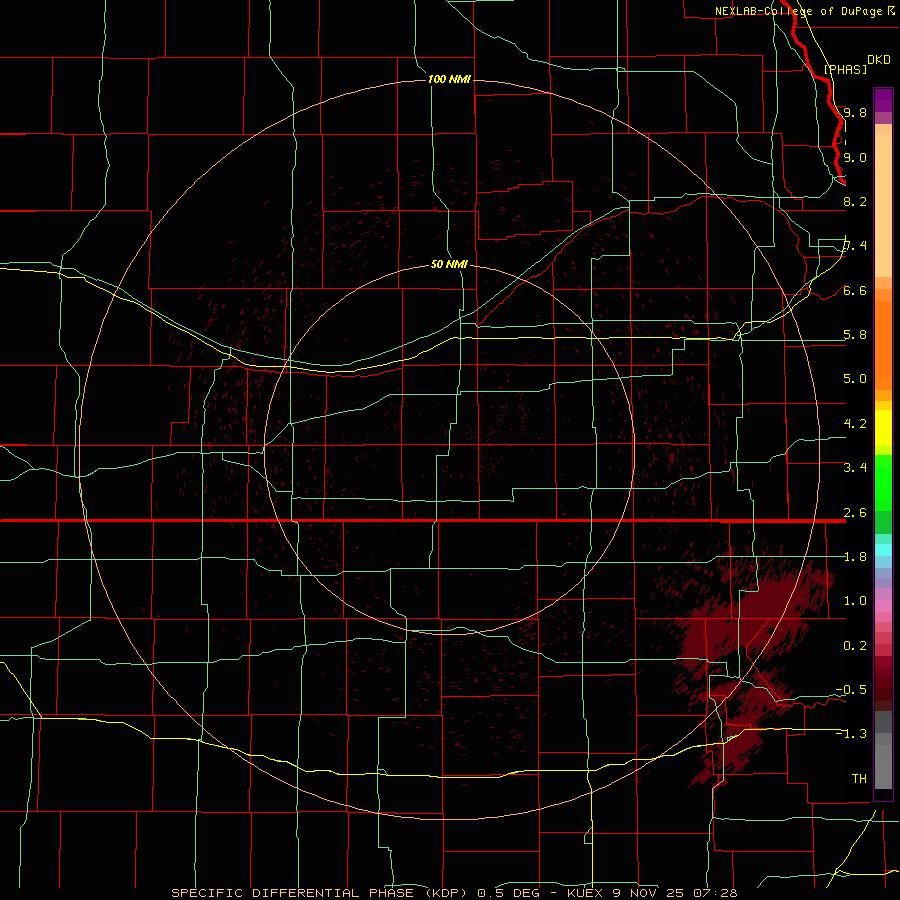This screenshot has height=900, width=900.
Task: Pick the purple swatch atop the color scale
Action: (883, 100)
